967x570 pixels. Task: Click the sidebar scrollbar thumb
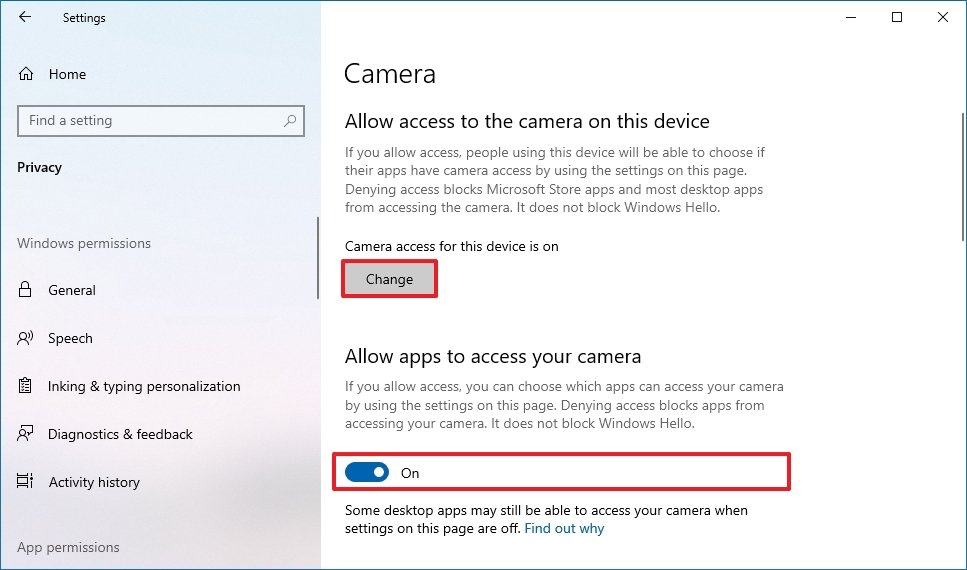point(318,258)
